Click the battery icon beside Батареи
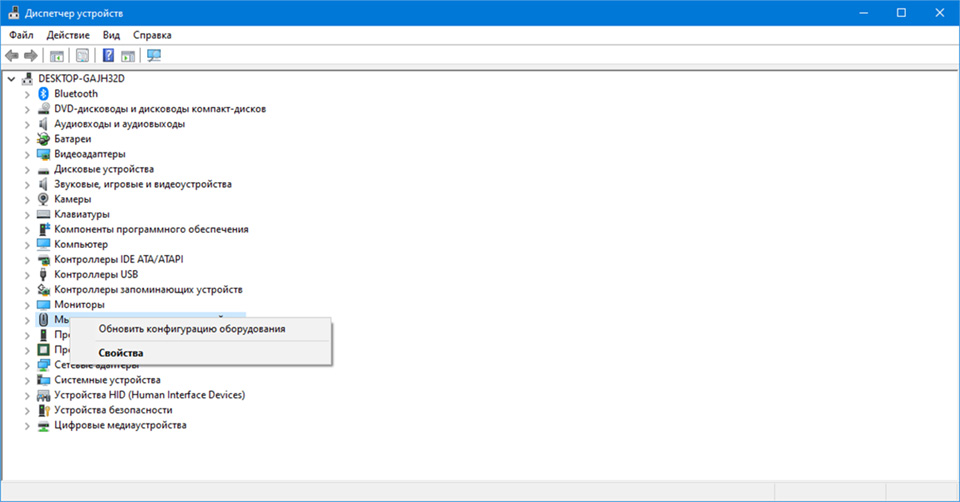The height and width of the screenshot is (502, 960). (43, 139)
